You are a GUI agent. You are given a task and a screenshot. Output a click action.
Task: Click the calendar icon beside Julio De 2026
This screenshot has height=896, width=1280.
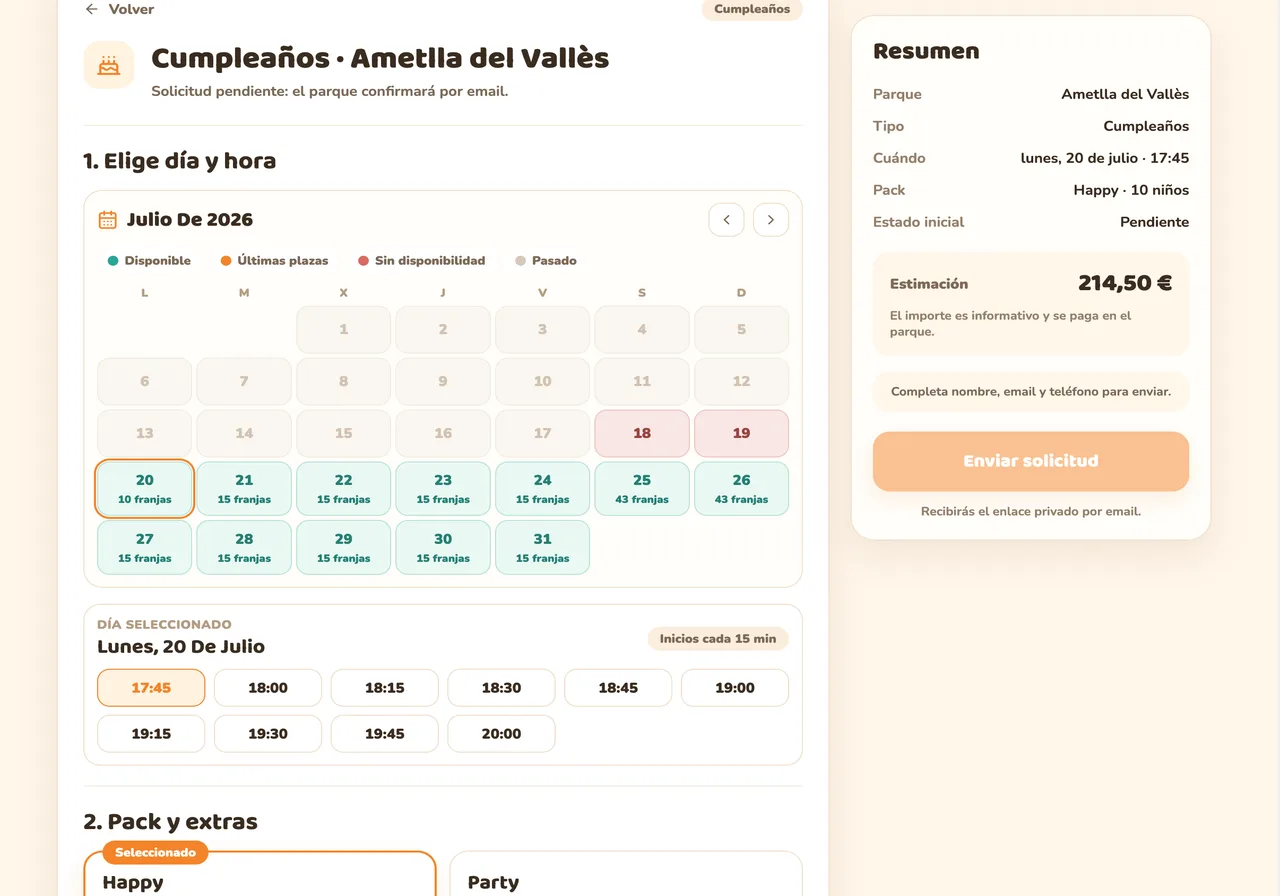point(107,220)
